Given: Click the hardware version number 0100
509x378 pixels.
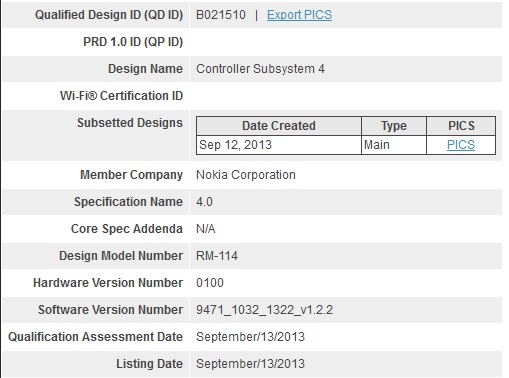Looking at the screenshot, I should (210, 283).
